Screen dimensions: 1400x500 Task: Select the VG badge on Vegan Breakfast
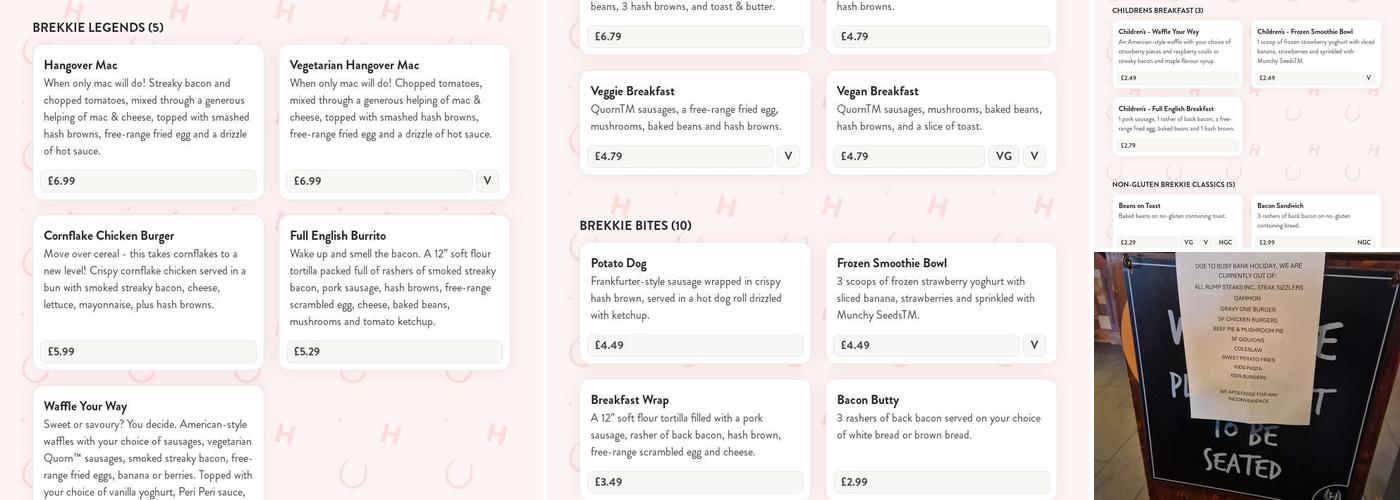(1004, 156)
